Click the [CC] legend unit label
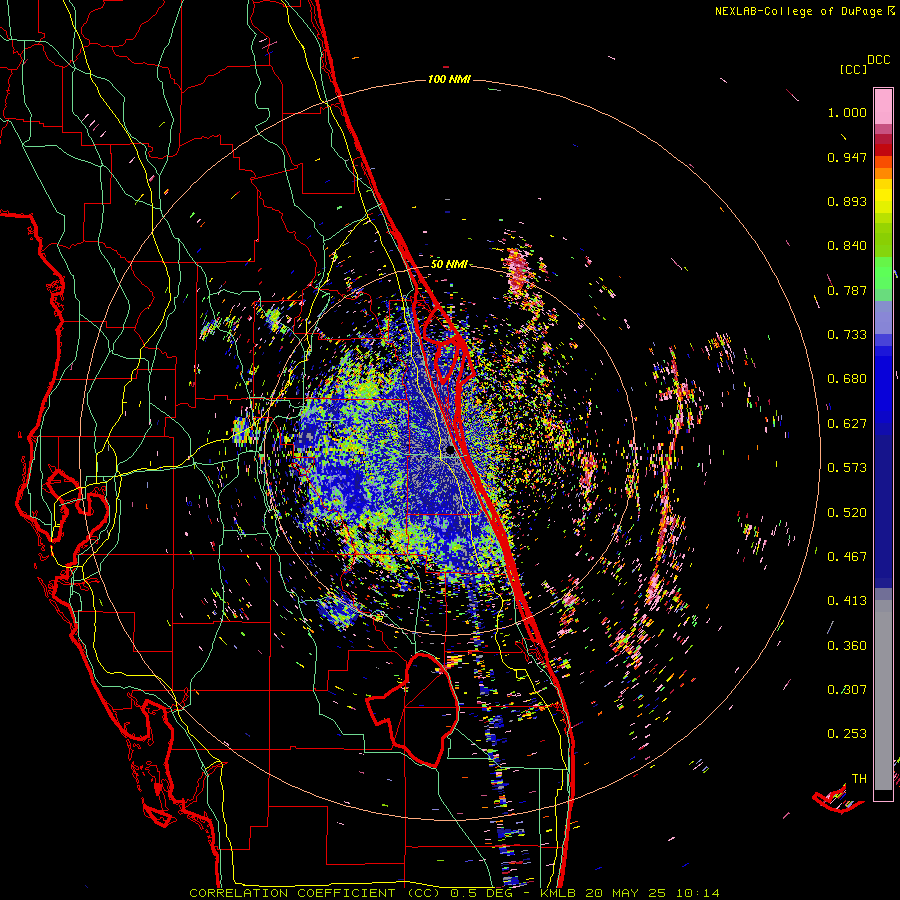The width and height of the screenshot is (900, 900). 853,69
